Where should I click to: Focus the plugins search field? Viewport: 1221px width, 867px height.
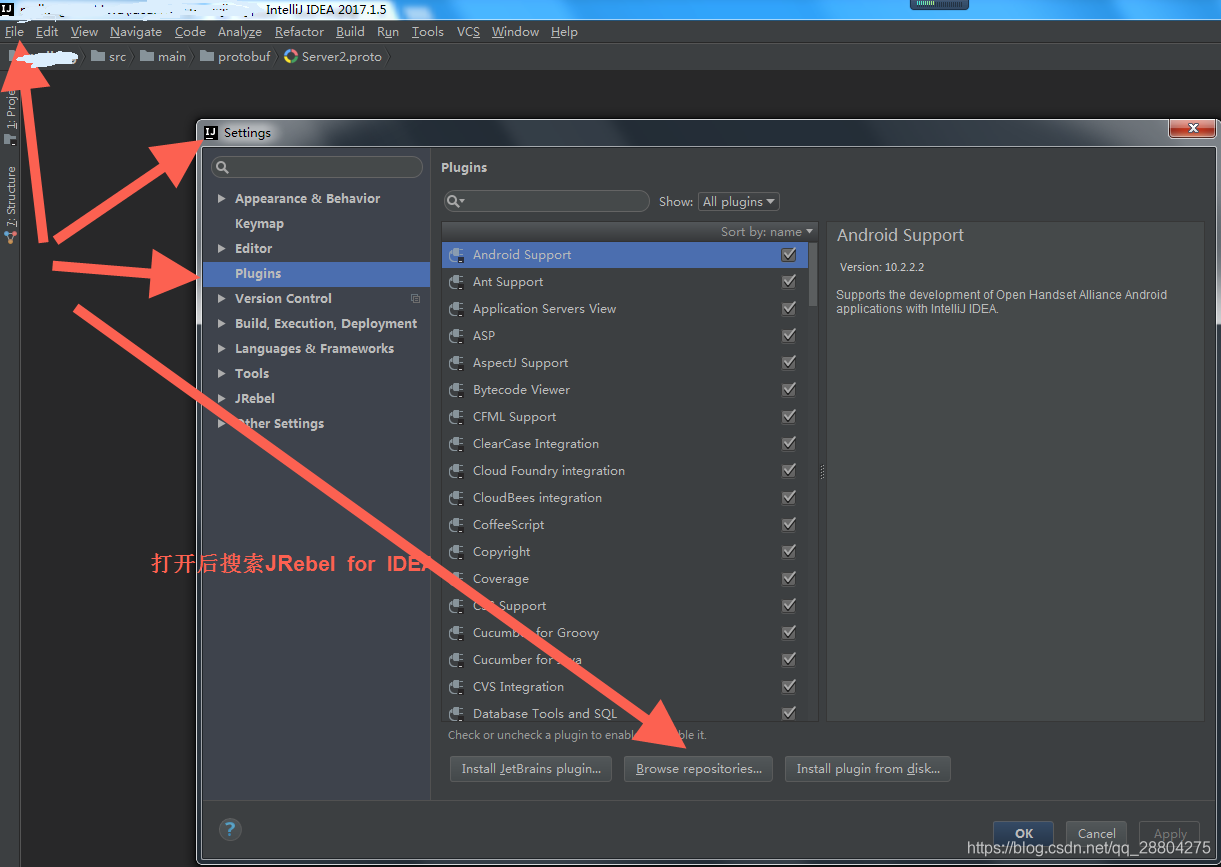point(546,201)
